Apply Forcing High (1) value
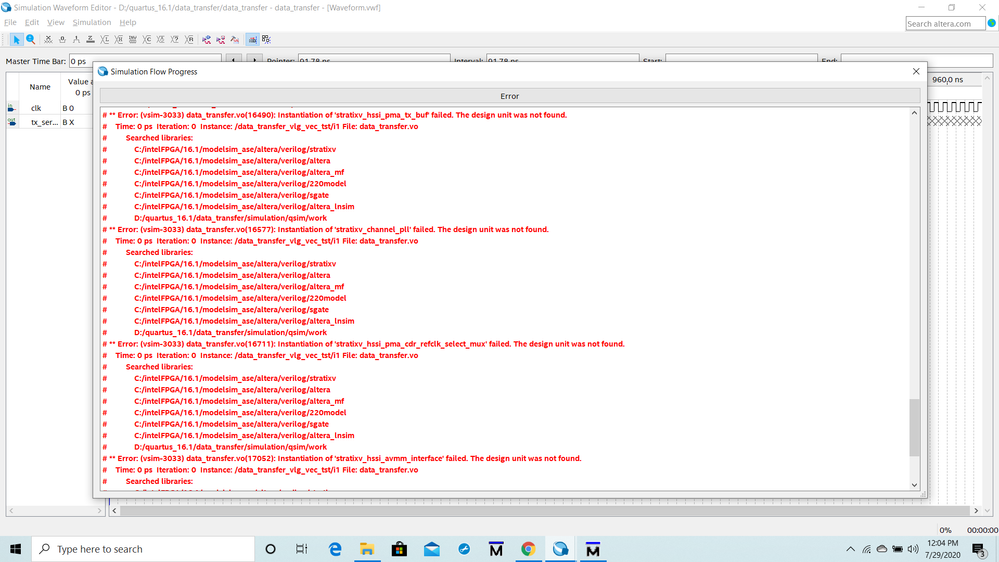This screenshot has height=562, width=999. [x=76, y=40]
